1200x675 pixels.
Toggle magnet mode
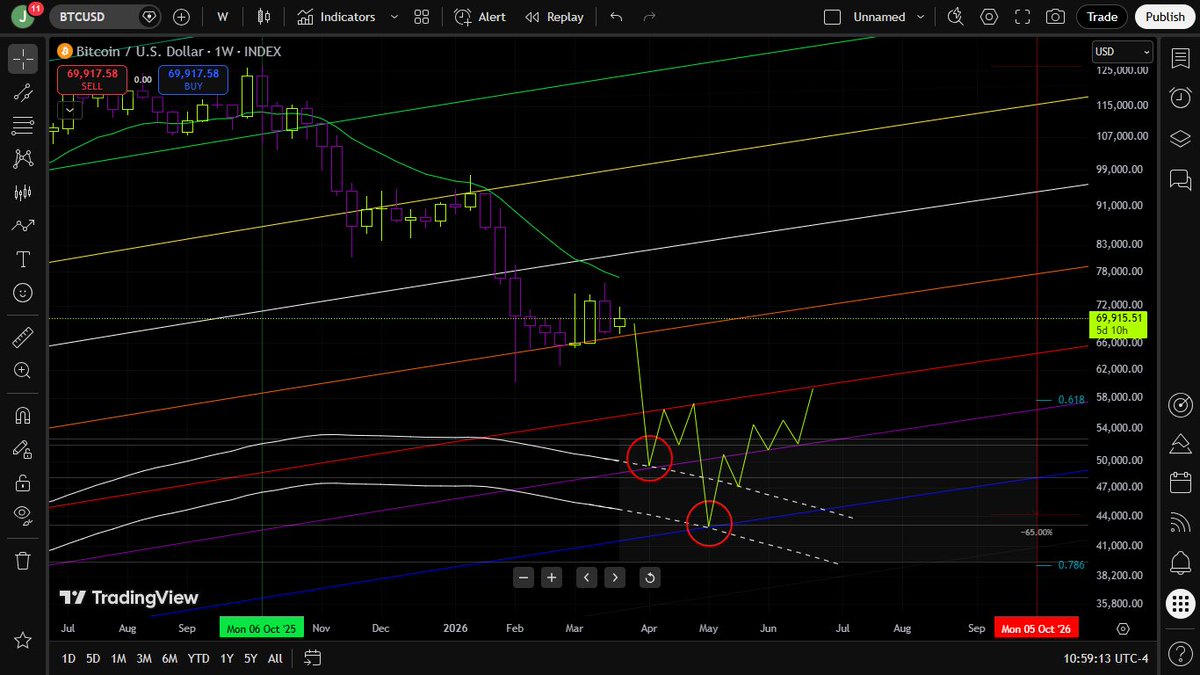point(23,415)
